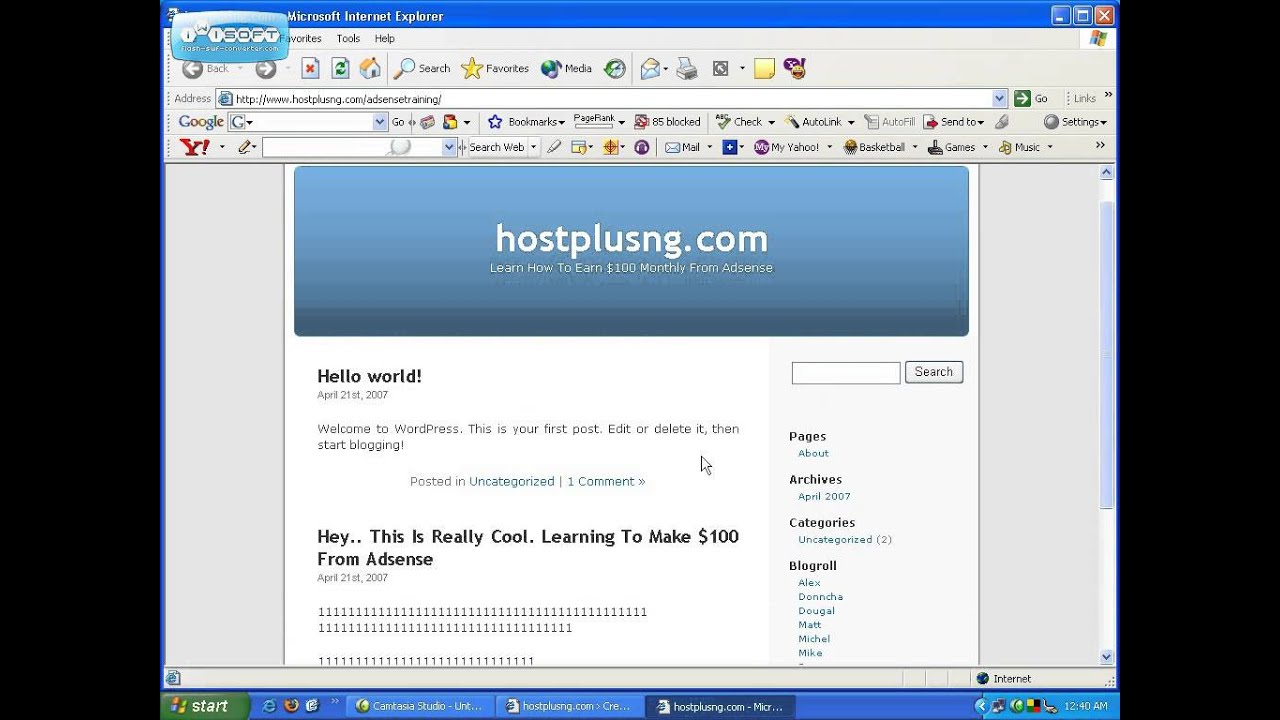Open the Search pane in toolbar

click(422, 68)
